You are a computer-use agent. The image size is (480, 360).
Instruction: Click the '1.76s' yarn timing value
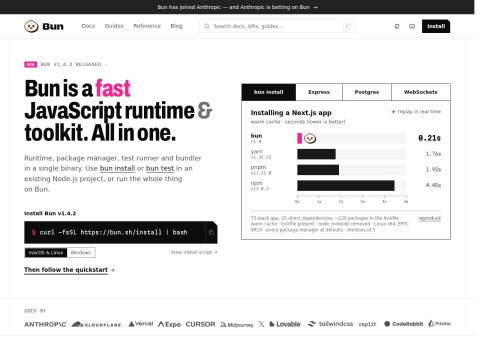(433, 154)
